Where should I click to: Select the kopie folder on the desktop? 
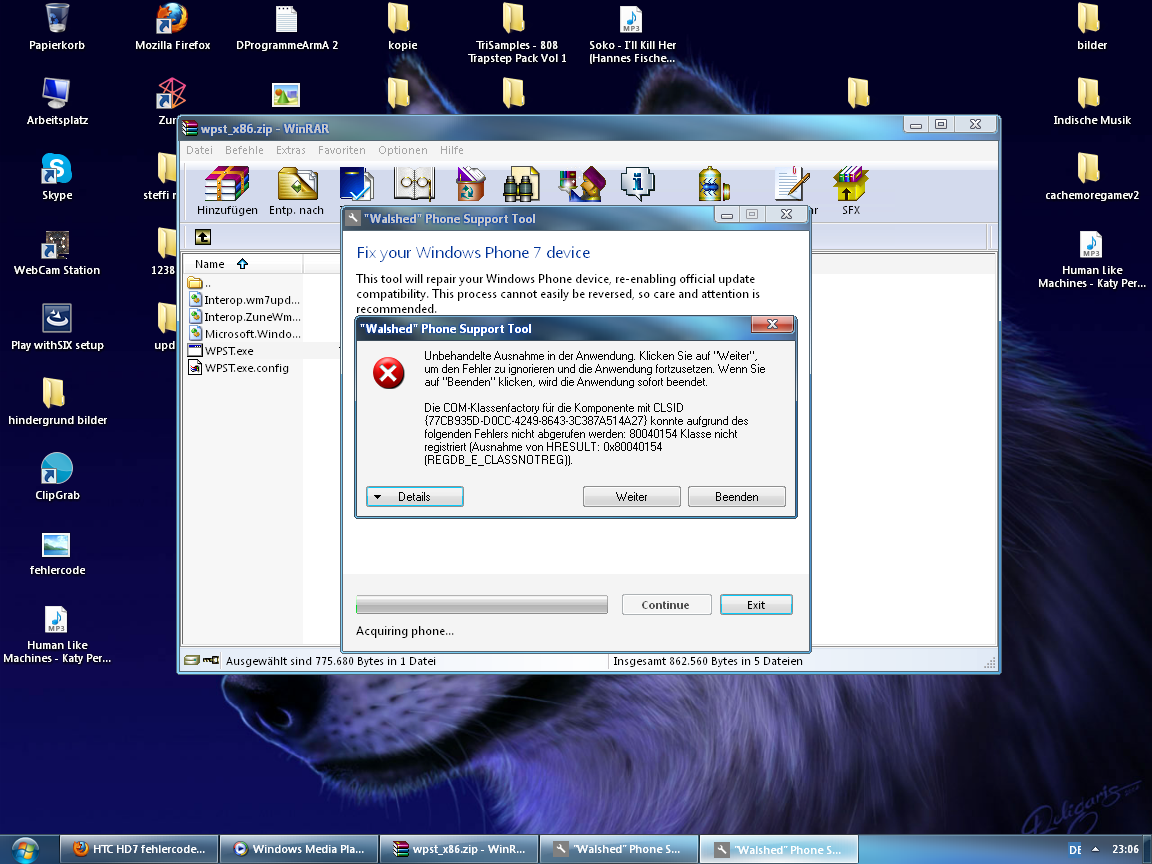pos(402,27)
